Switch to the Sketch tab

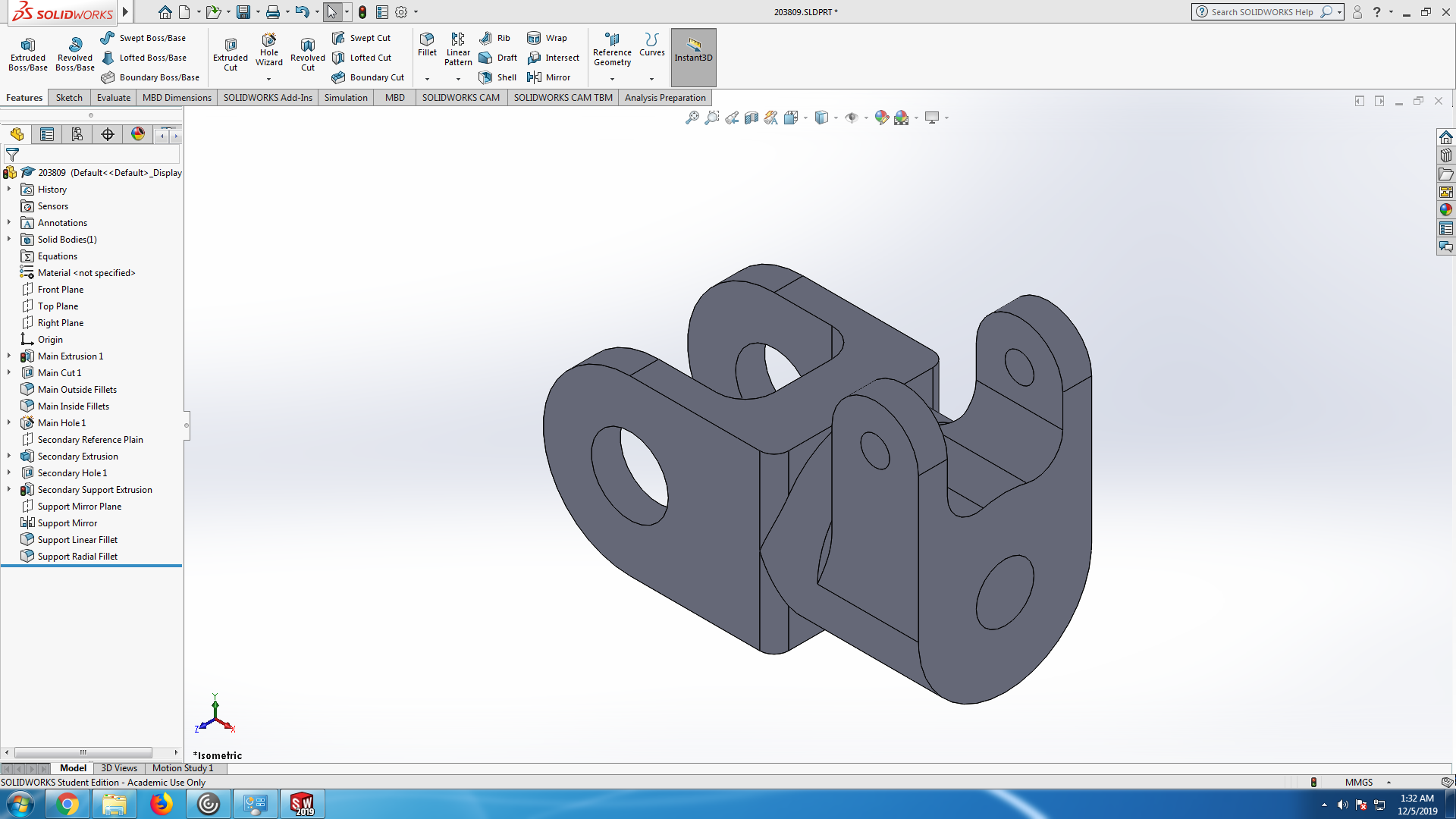[x=69, y=98]
